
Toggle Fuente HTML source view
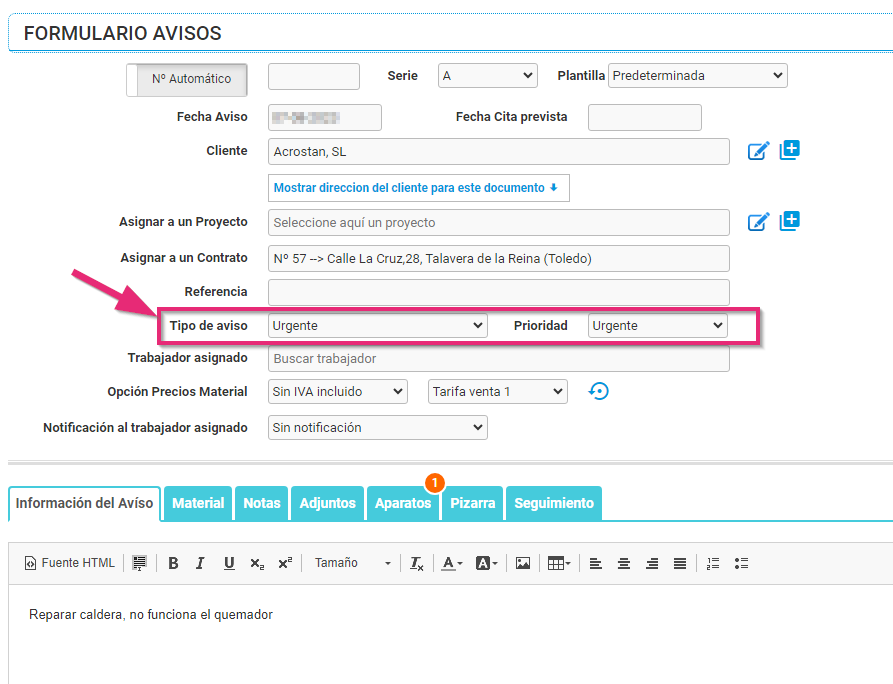[x=70, y=563]
